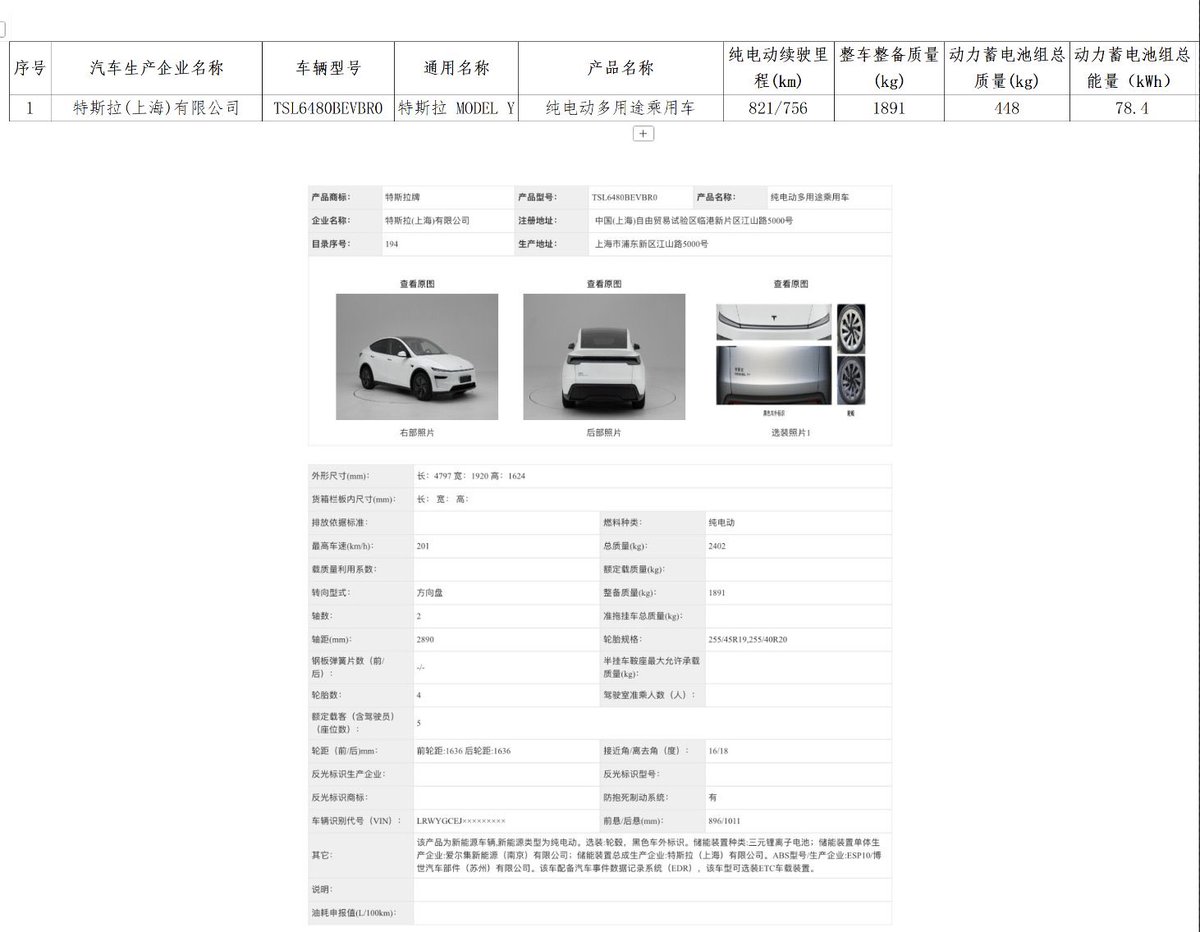Click wheelbase value 2890
This screenshot has width=1200, height=932.
425,639
